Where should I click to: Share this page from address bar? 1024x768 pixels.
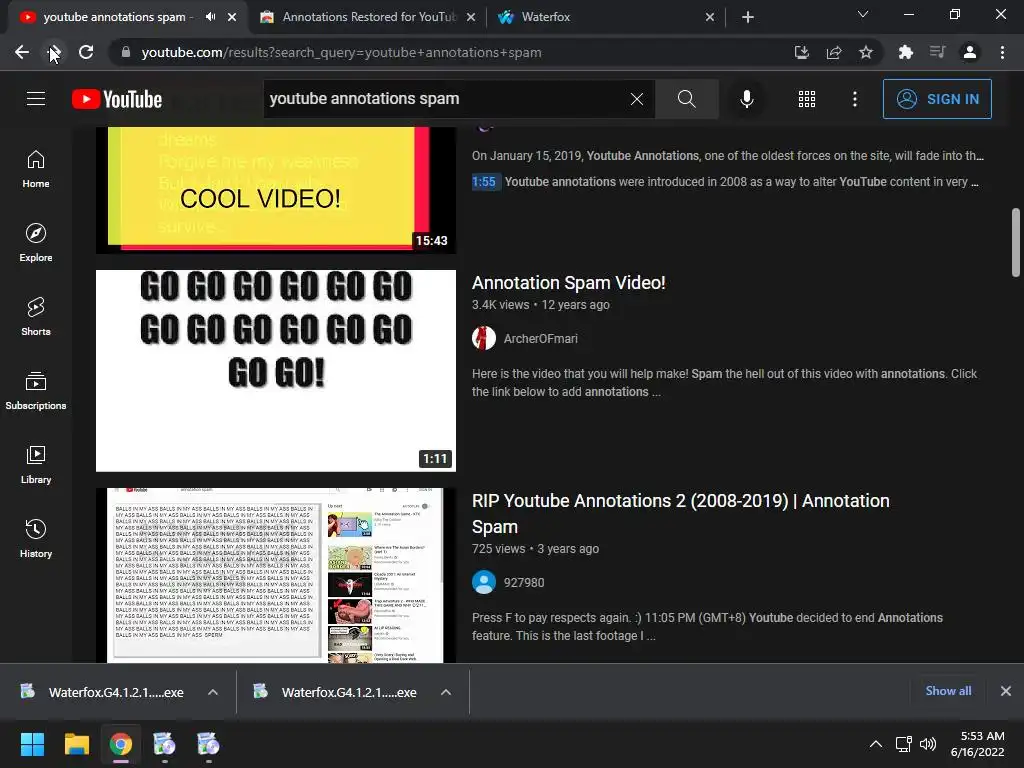coord(834,52)
